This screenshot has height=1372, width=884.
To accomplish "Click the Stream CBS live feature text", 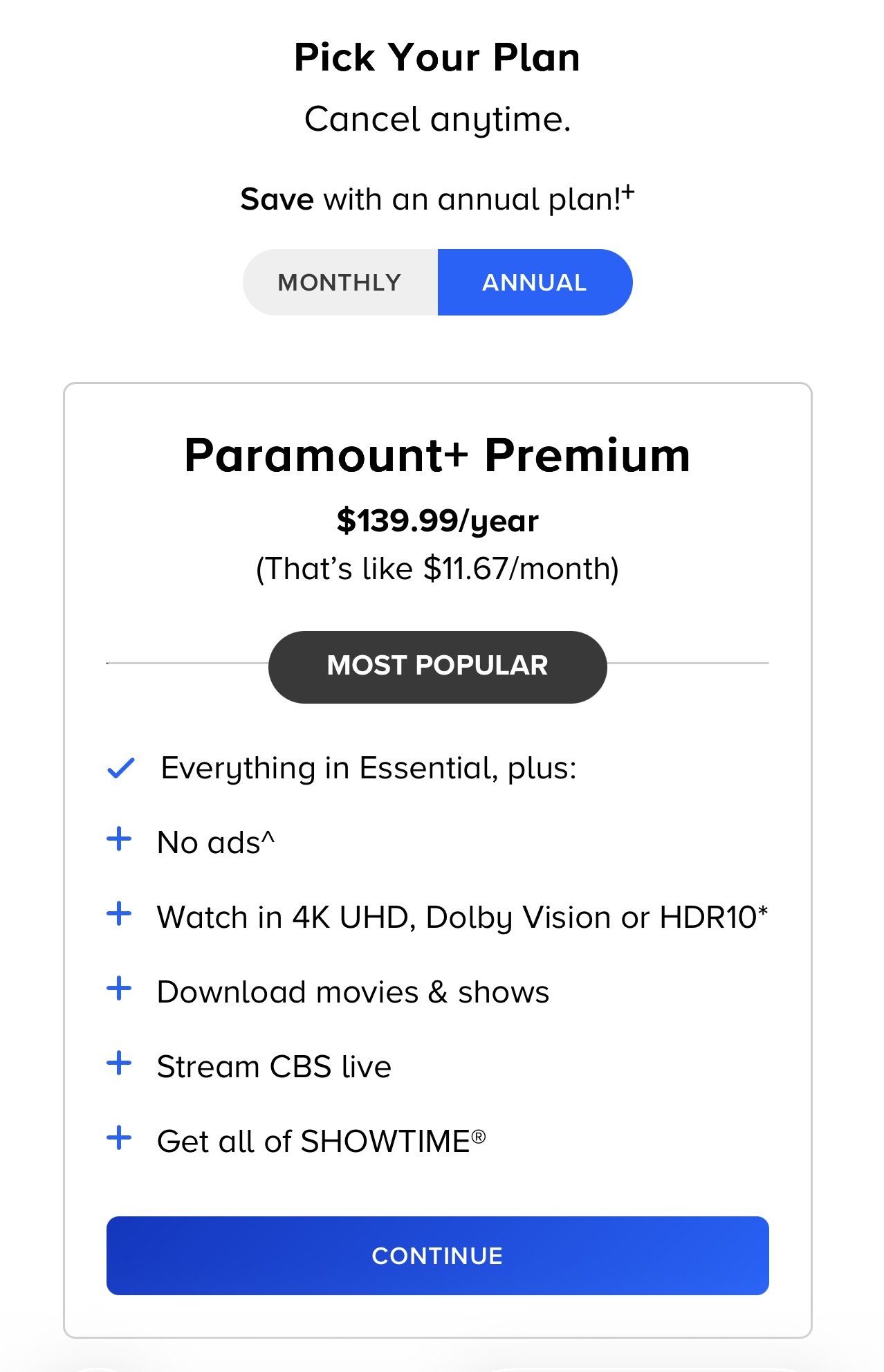I will (x=274, y=1067).
